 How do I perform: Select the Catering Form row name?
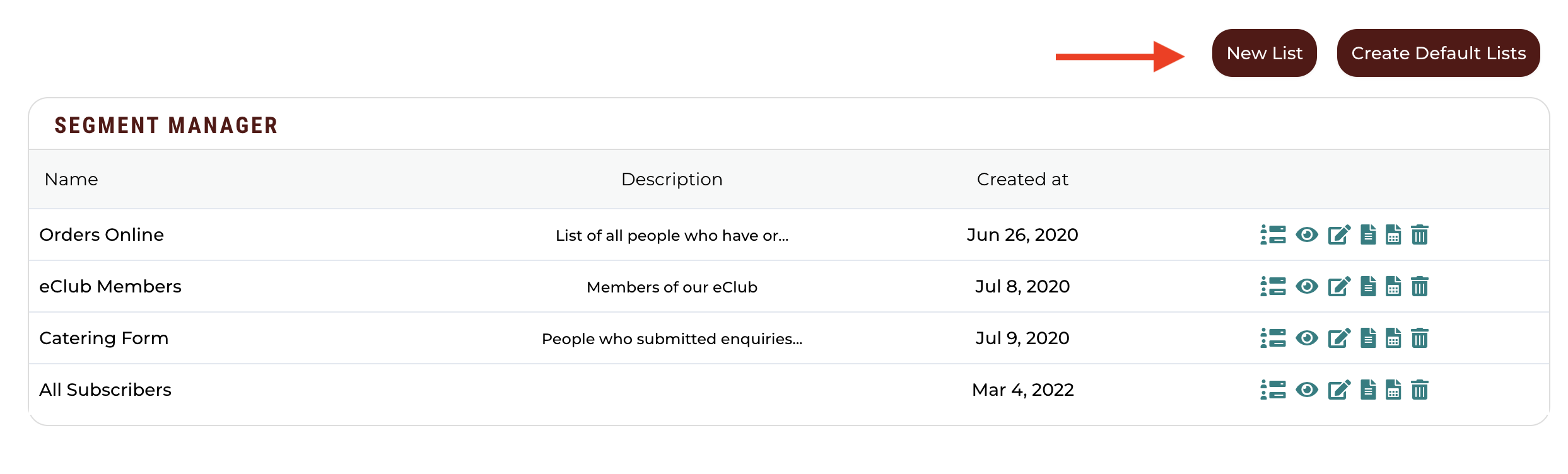pyautogui.click(x=103, y=338)
